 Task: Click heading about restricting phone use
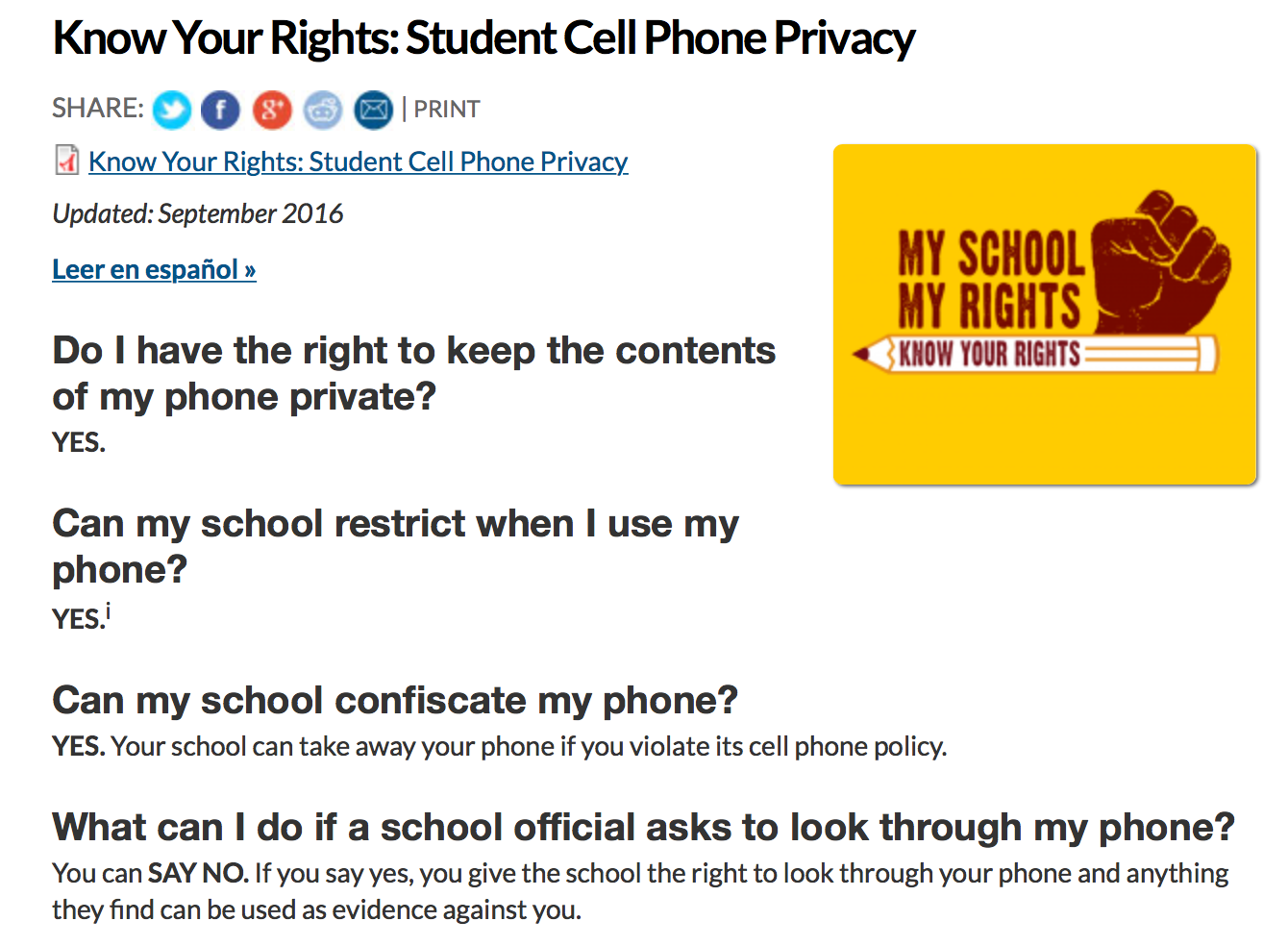point(395,546)
